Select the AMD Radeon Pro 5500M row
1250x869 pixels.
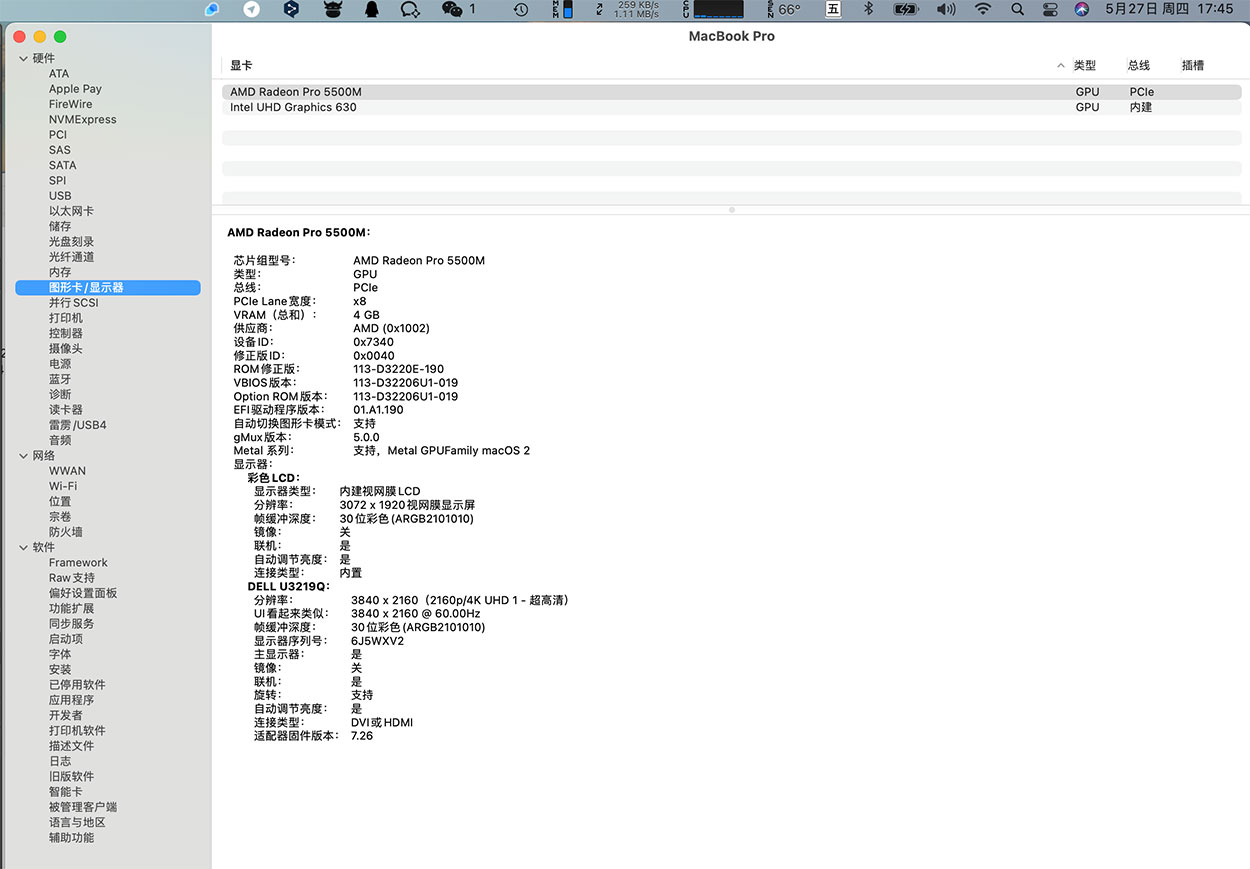tap(731, 92)
